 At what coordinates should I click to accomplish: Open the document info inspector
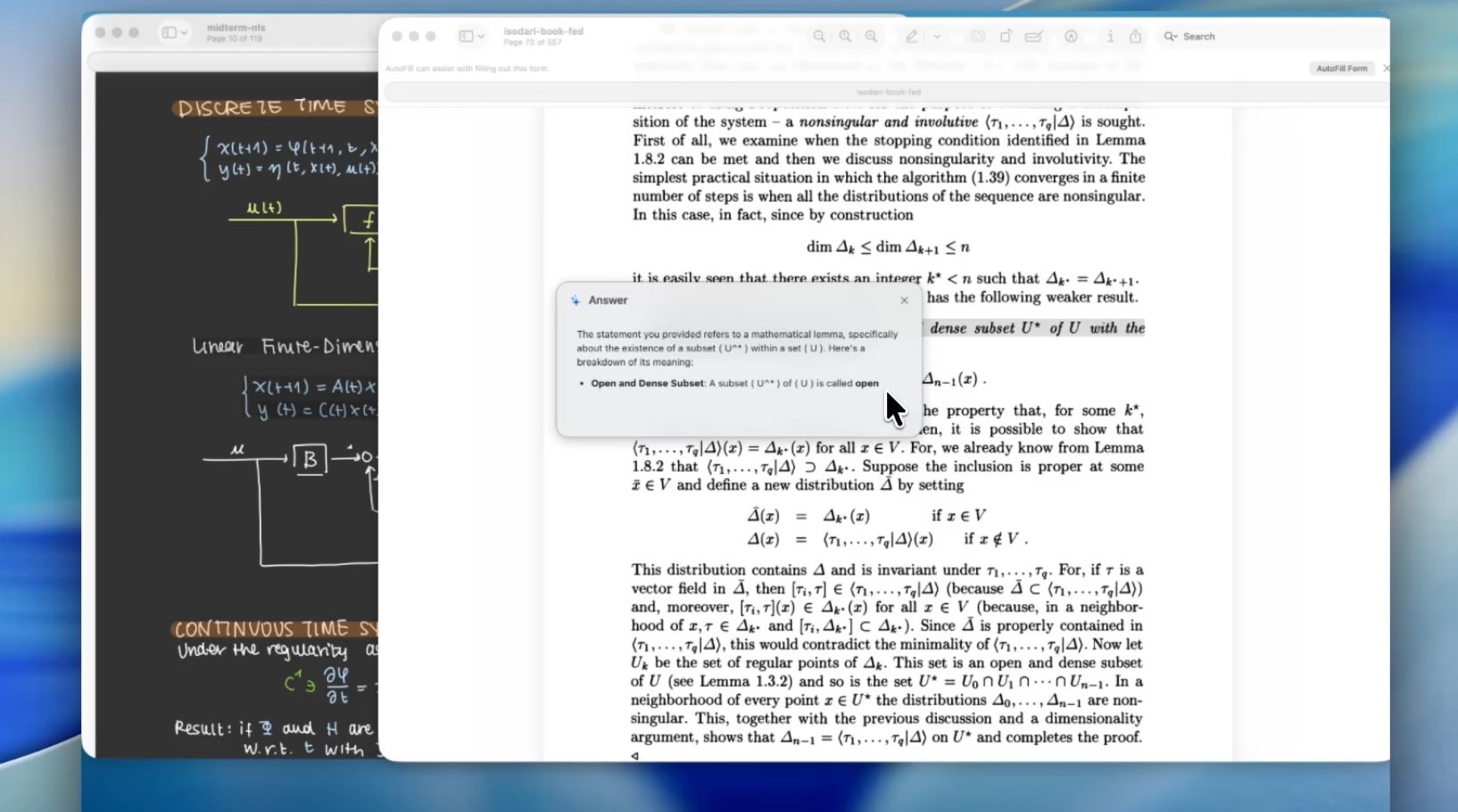tap(1110, 37)
